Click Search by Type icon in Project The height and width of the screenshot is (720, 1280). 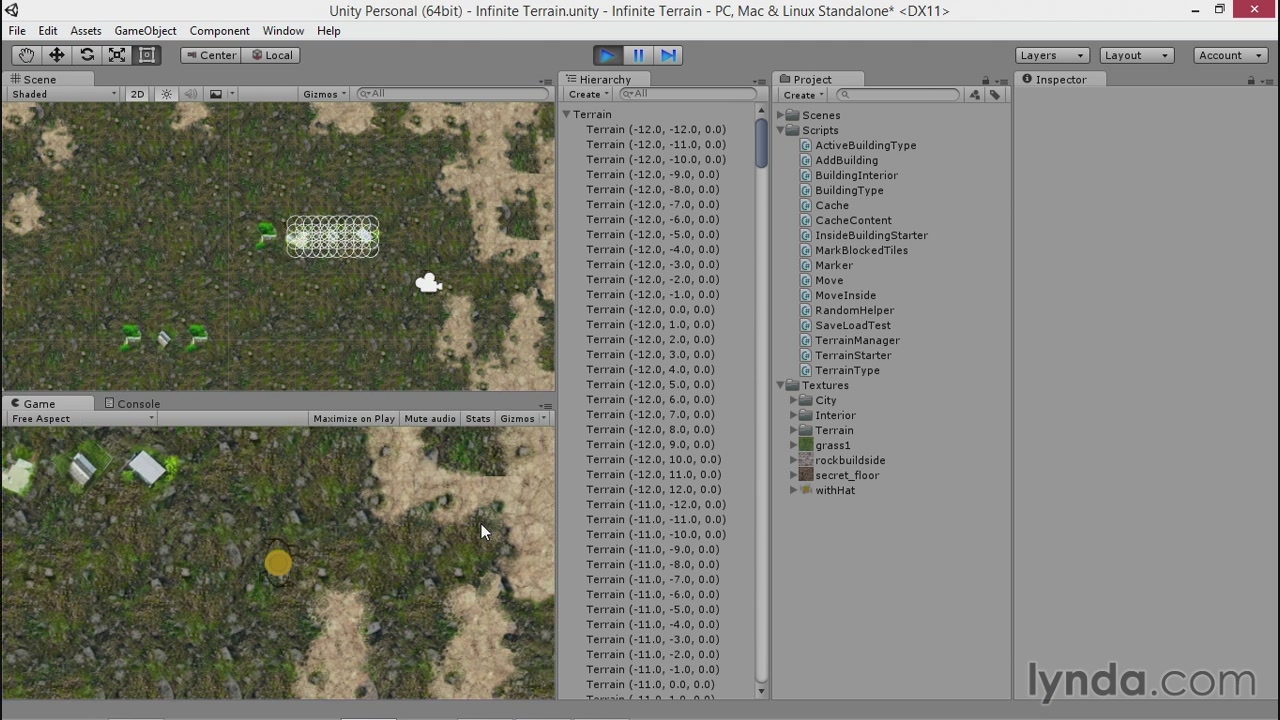click(x=975, y=95)
